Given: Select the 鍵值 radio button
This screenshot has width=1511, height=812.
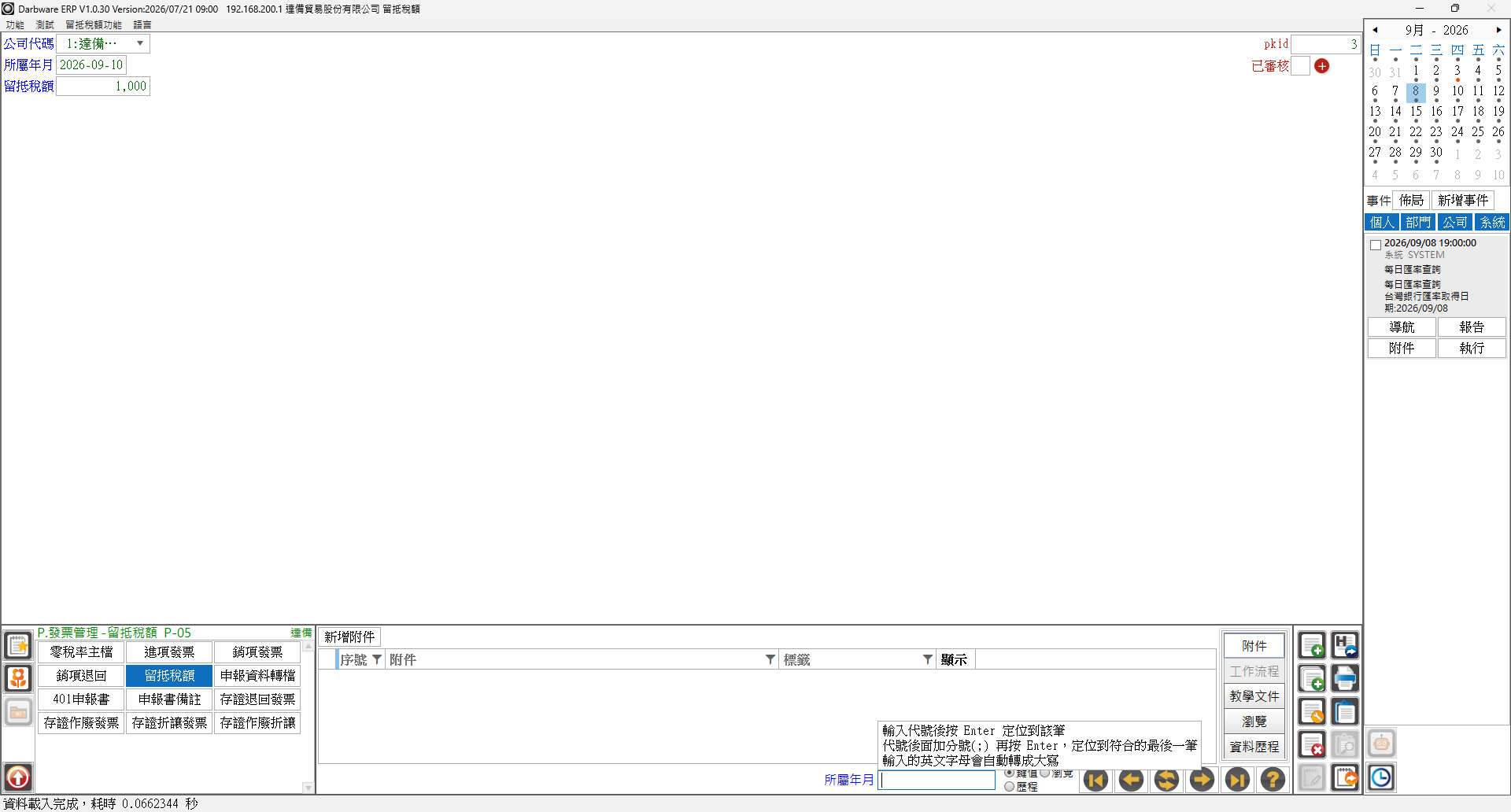Looking at the screenshot, I should (x=1009, y=773).
